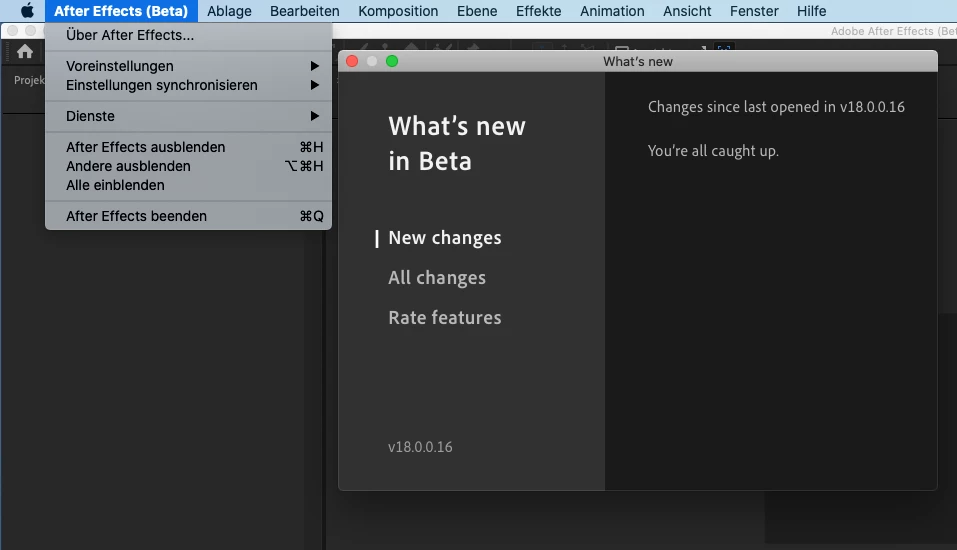The width and height of the screenshot is (957, 550).
Task: Click "You're all caught up." text
Action: pos(713,151)
